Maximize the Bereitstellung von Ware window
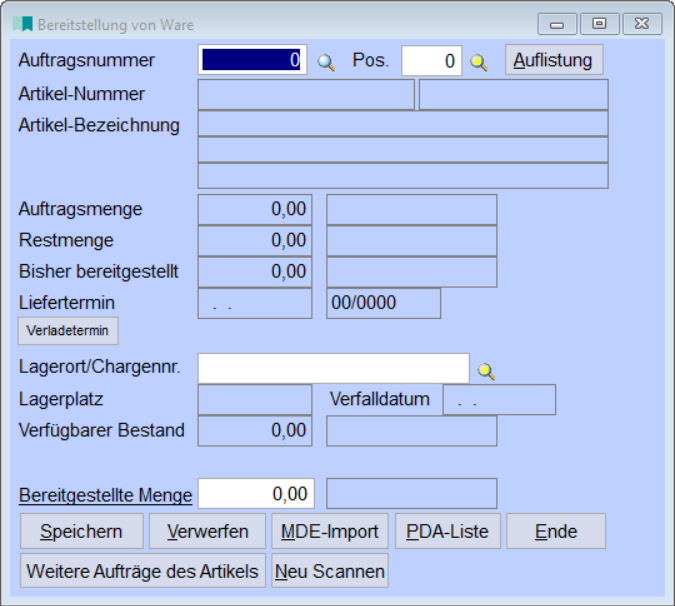The height and width of the screenshot is (606, 675). (600, 24)
